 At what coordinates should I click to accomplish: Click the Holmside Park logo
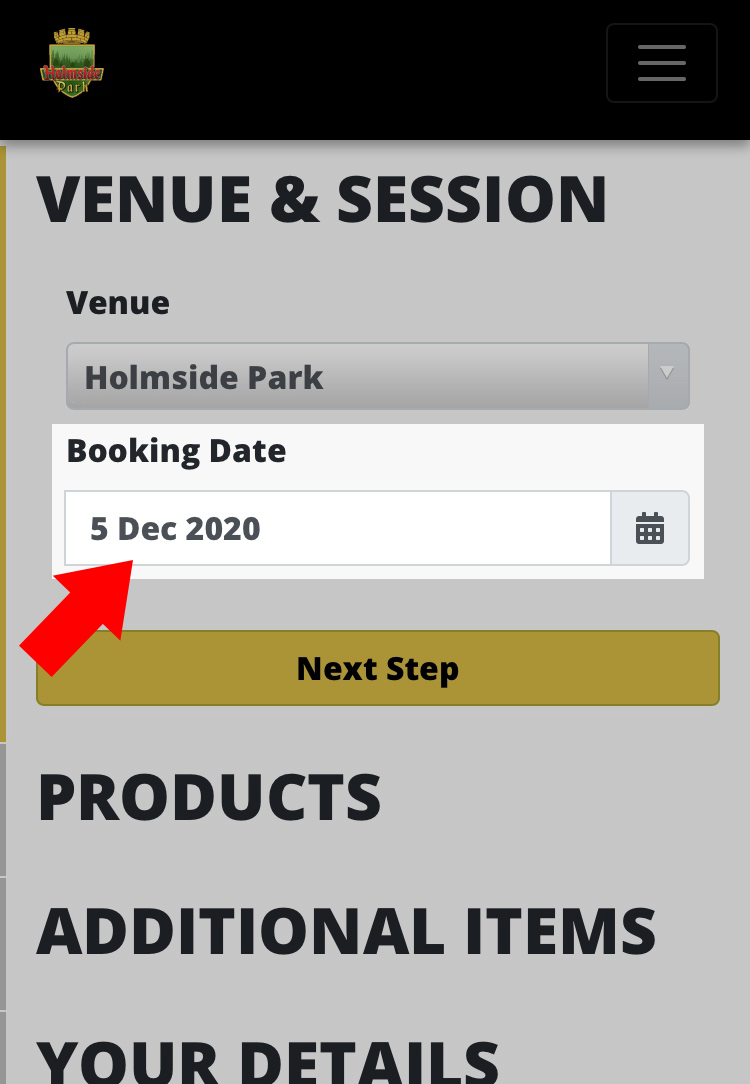coord(72,63)
